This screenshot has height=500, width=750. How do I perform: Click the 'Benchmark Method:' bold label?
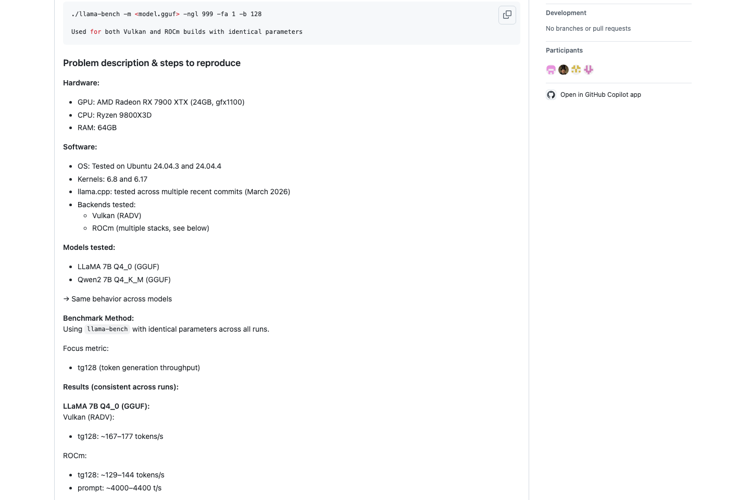click(99, 318)
